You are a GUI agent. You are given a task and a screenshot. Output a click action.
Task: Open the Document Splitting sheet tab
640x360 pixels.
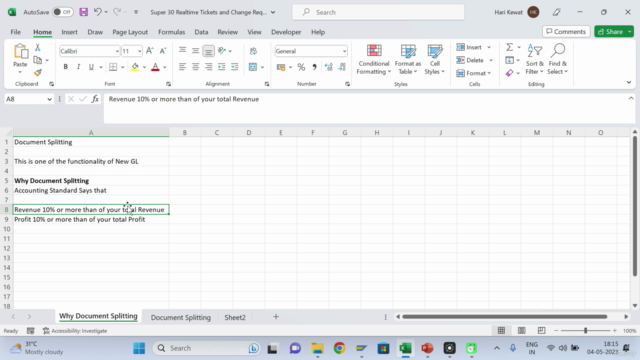click(x=181, y=317)
